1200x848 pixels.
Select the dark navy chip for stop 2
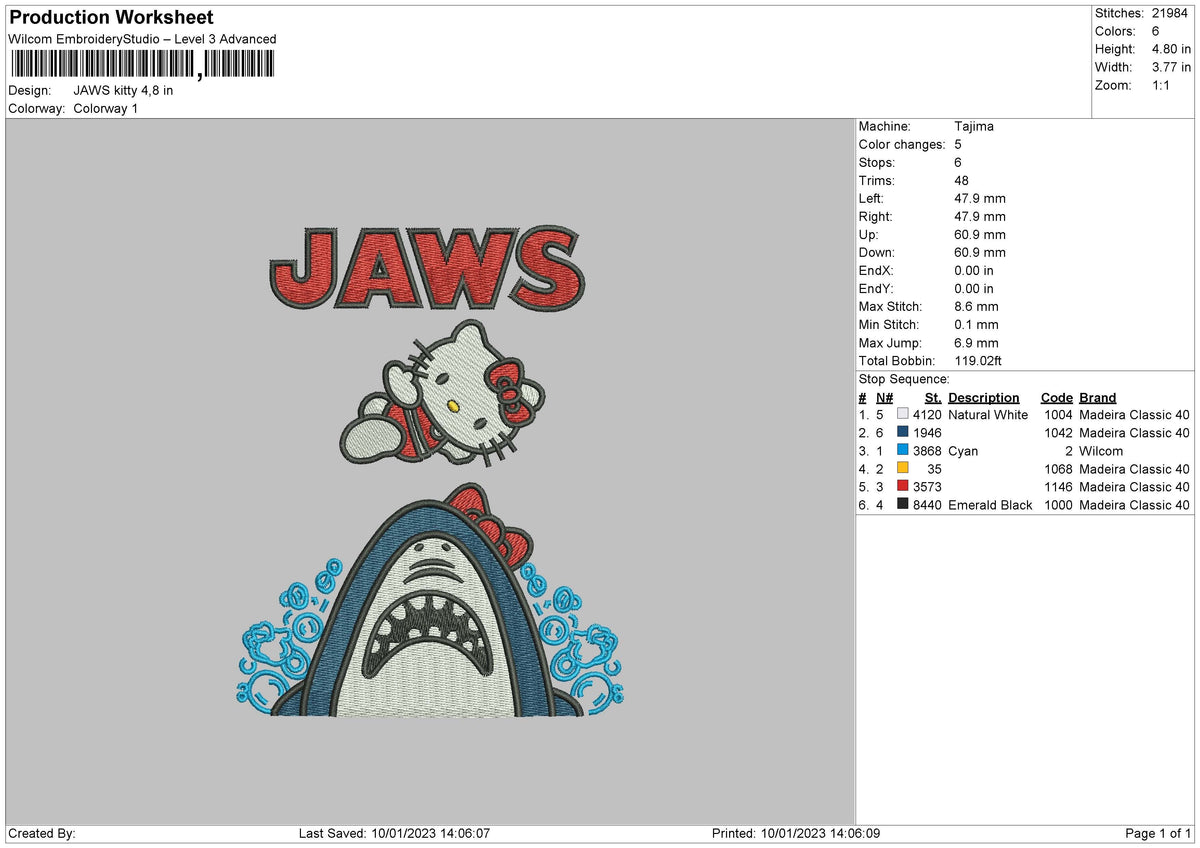point(902,433)
